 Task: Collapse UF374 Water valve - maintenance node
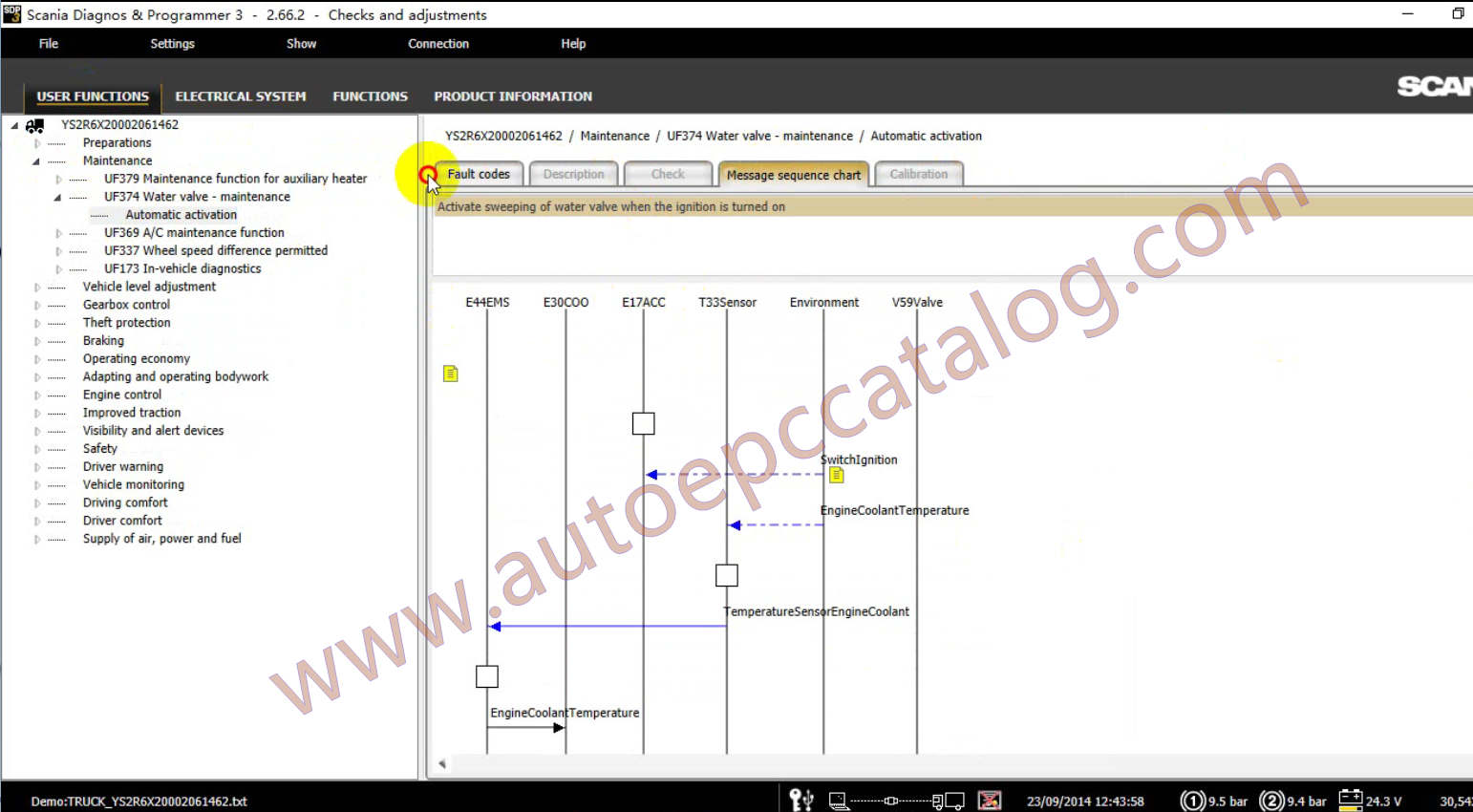[x=57, y=198]
